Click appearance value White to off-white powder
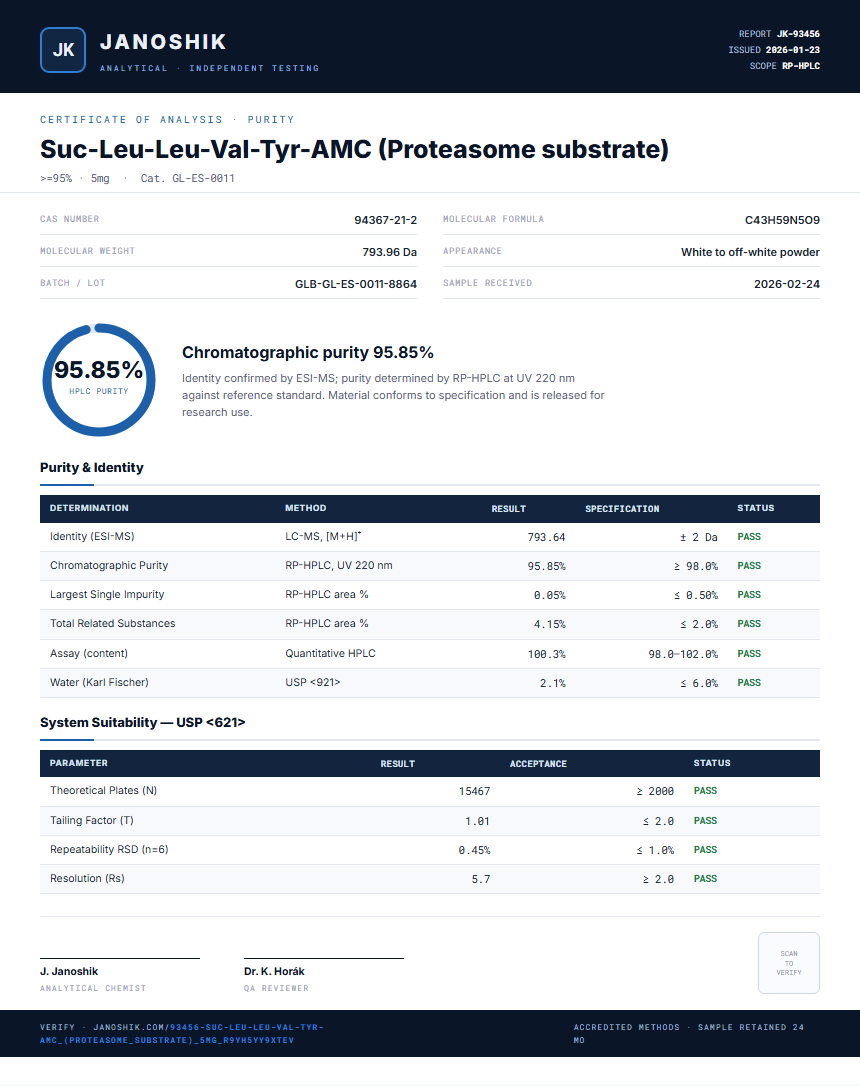860x1086 pixels. pyautogui.click(x=751, y=252)
